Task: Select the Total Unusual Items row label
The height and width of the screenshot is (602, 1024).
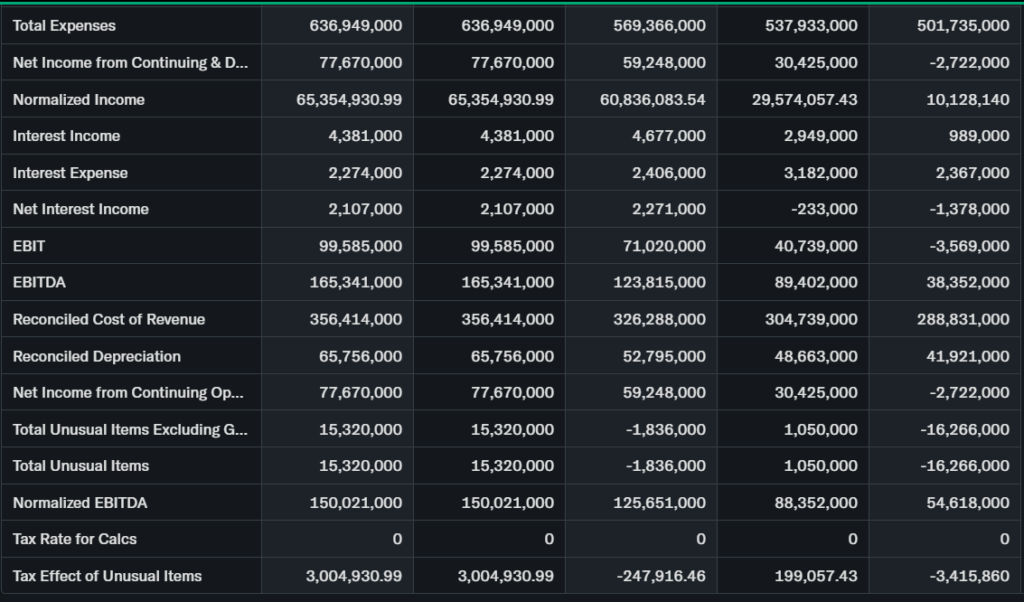Action: [80, 466]
